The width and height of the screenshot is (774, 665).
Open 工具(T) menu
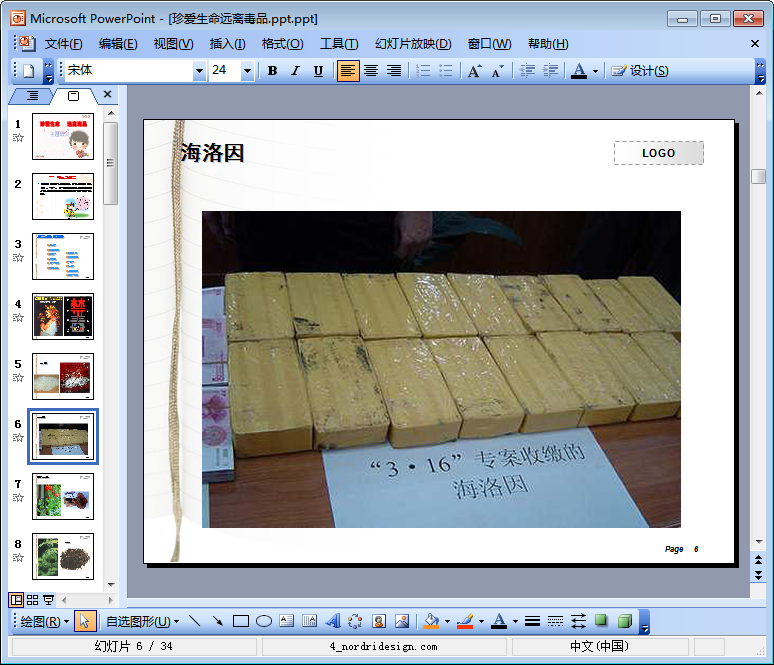click(x=339, y=44)
